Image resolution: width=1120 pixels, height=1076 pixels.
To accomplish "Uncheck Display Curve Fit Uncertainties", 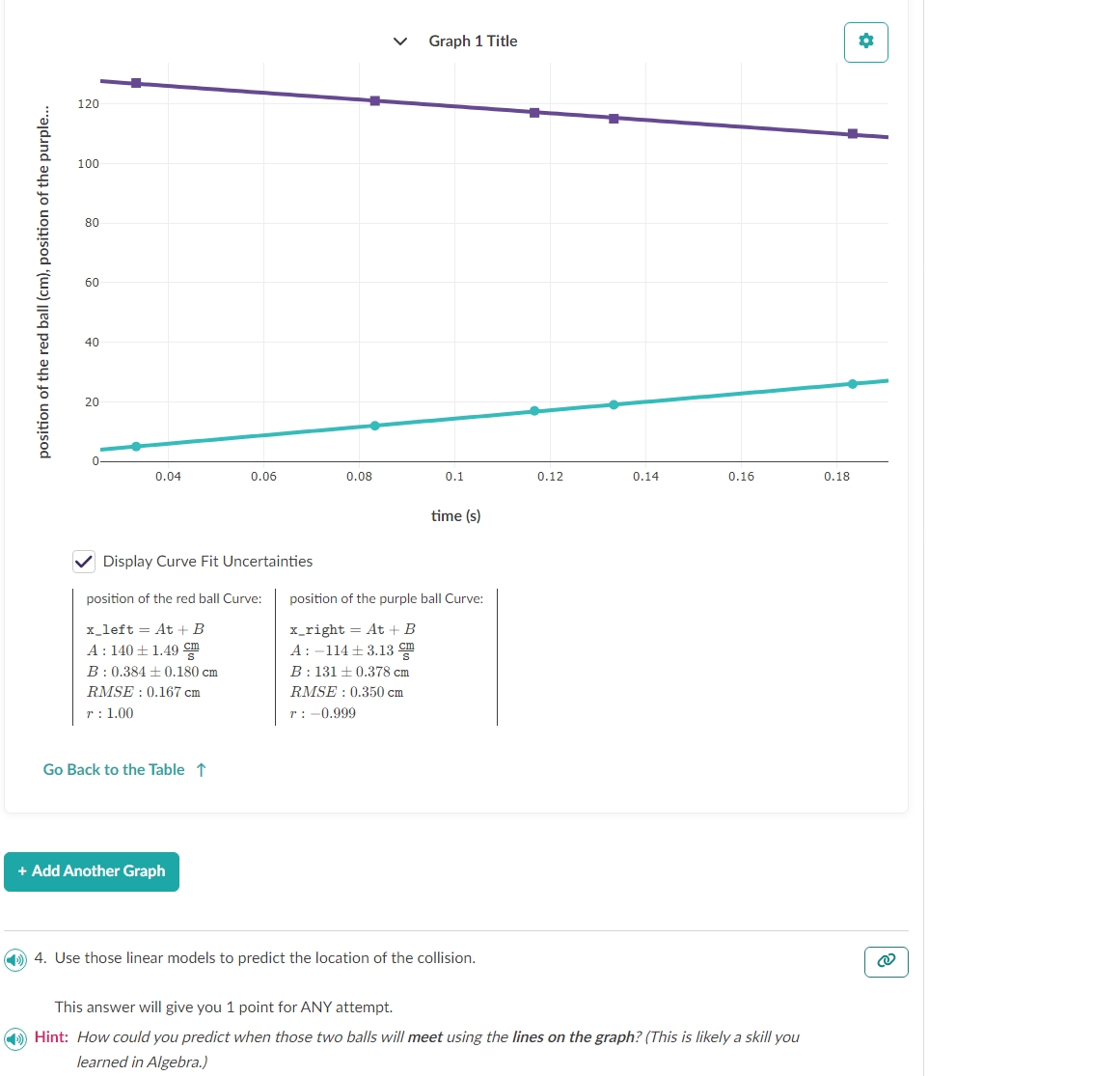I will 82,561.
